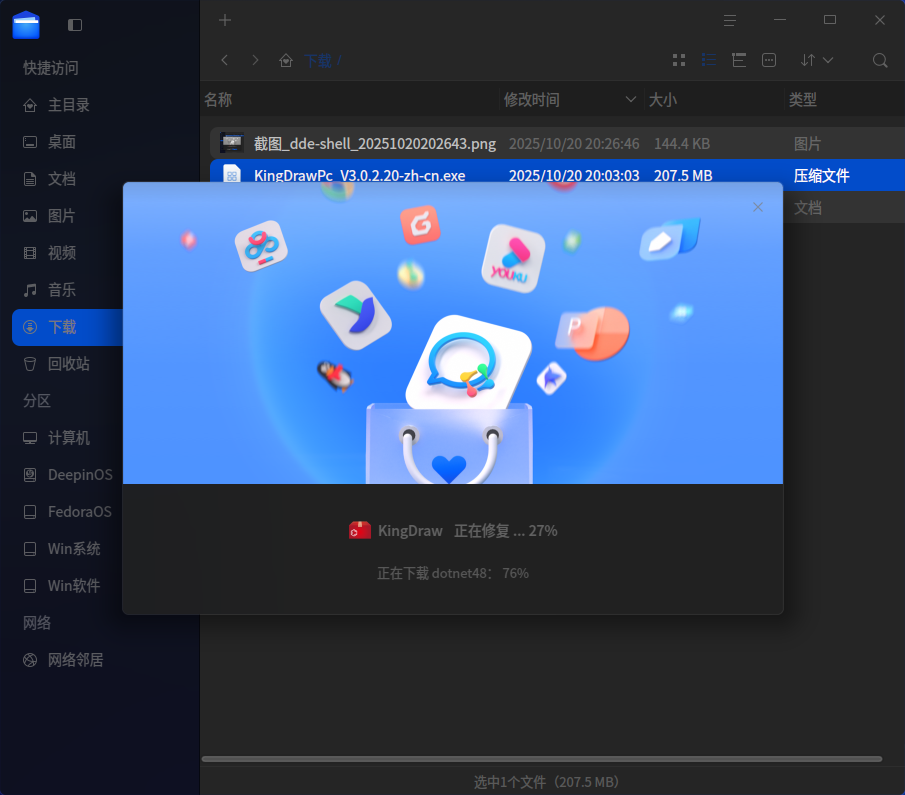Go forward with the right arrow

[x=255, y=60]
